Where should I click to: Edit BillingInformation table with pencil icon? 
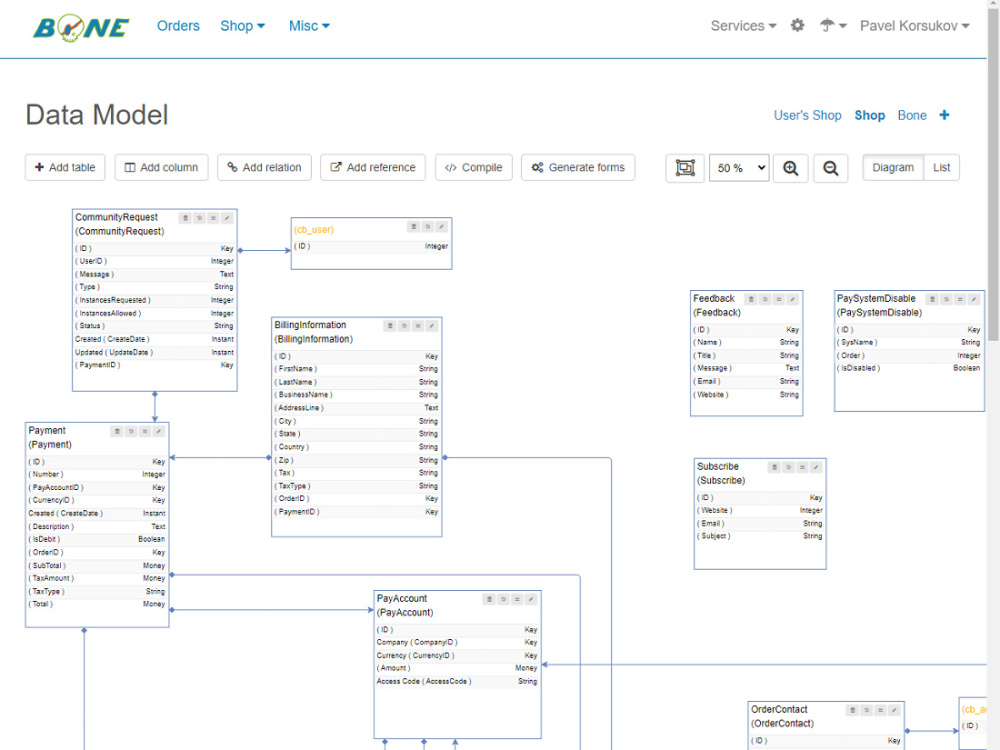tap(432, 326)
